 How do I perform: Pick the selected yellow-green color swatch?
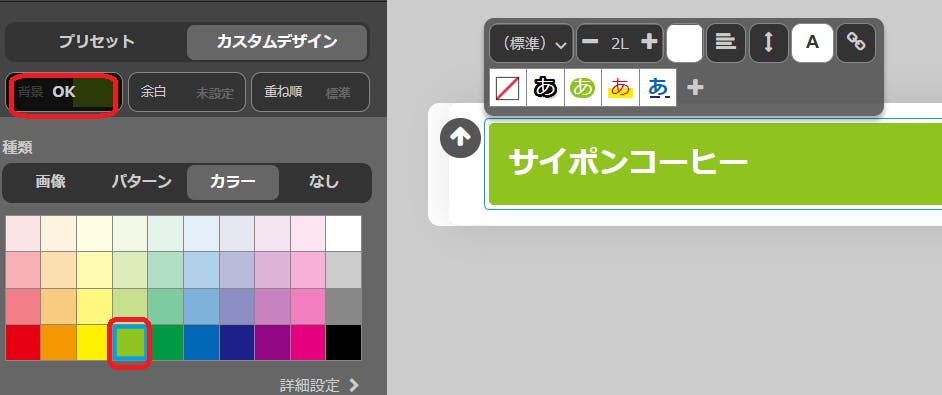[x=130, y=343]
